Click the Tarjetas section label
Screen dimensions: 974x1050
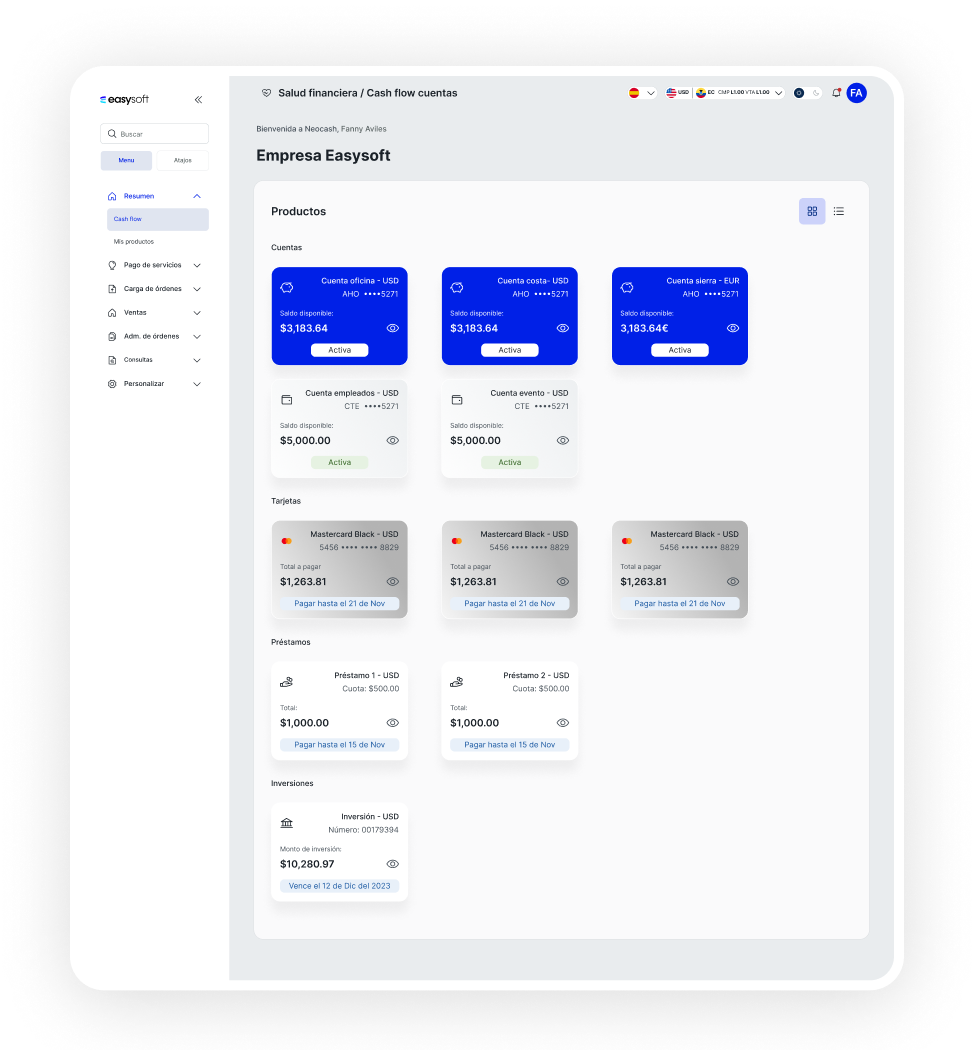coord(286,502)
